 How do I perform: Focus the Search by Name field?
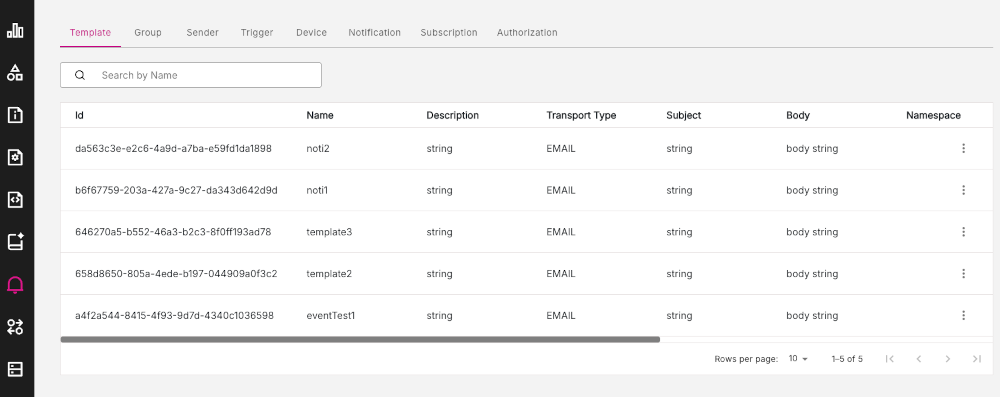(x=191, y=75)
